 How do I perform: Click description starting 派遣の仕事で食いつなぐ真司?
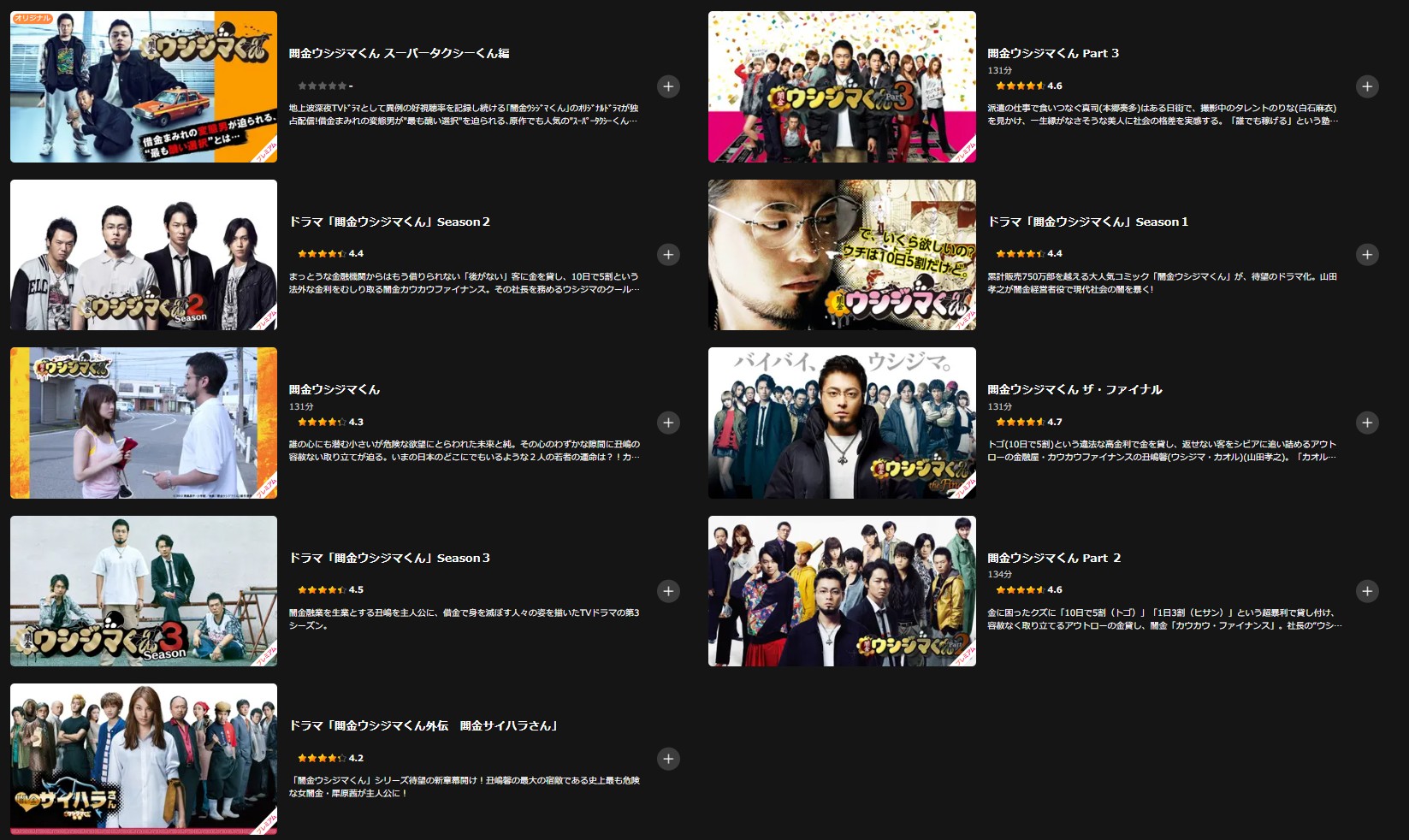point(1163,115)
